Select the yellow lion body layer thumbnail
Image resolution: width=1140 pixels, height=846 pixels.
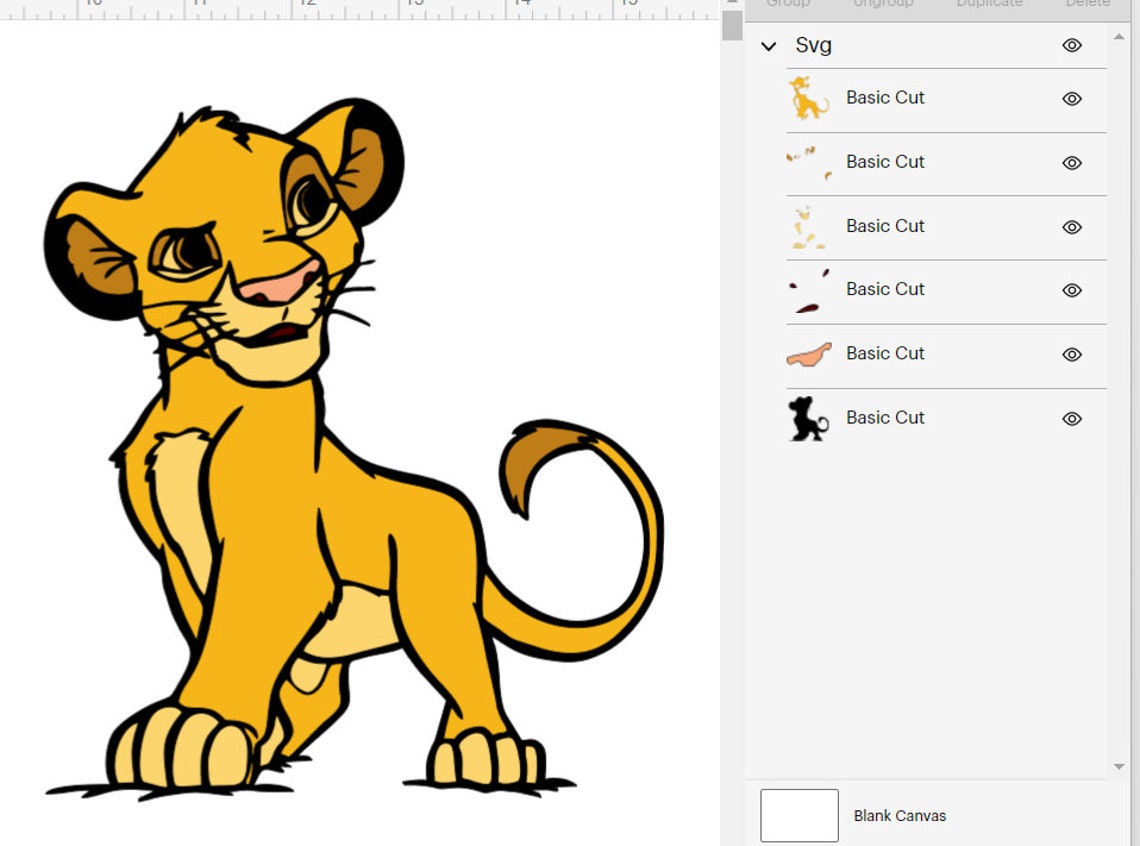pyautogui.click(x=809, y=98)
